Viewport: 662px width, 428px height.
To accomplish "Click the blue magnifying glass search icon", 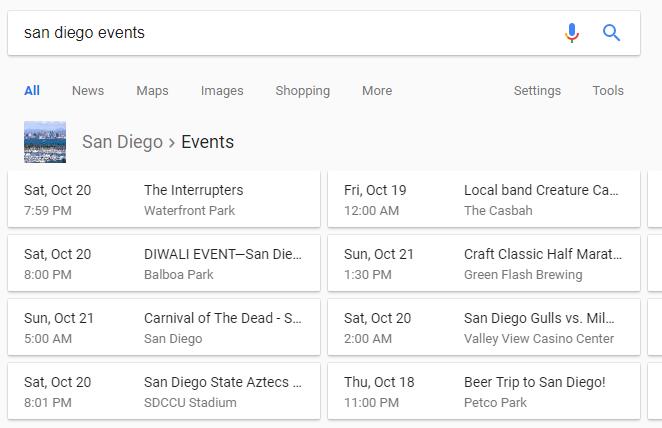I will 611,33.
